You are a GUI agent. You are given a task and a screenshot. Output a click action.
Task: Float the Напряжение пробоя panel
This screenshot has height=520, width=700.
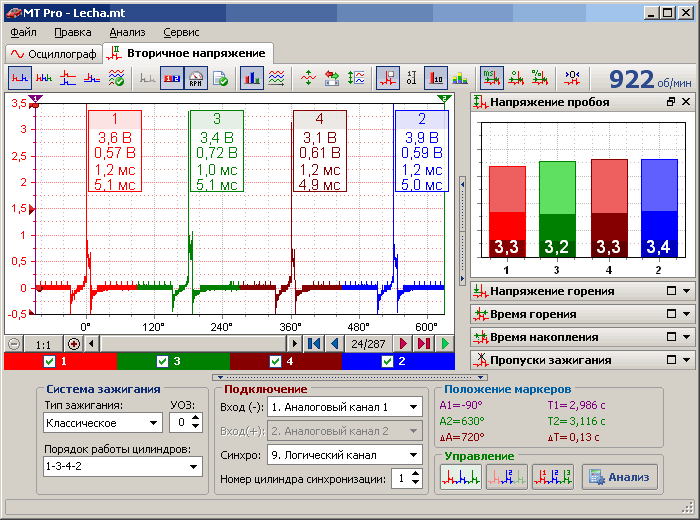[x=671, y=102]
